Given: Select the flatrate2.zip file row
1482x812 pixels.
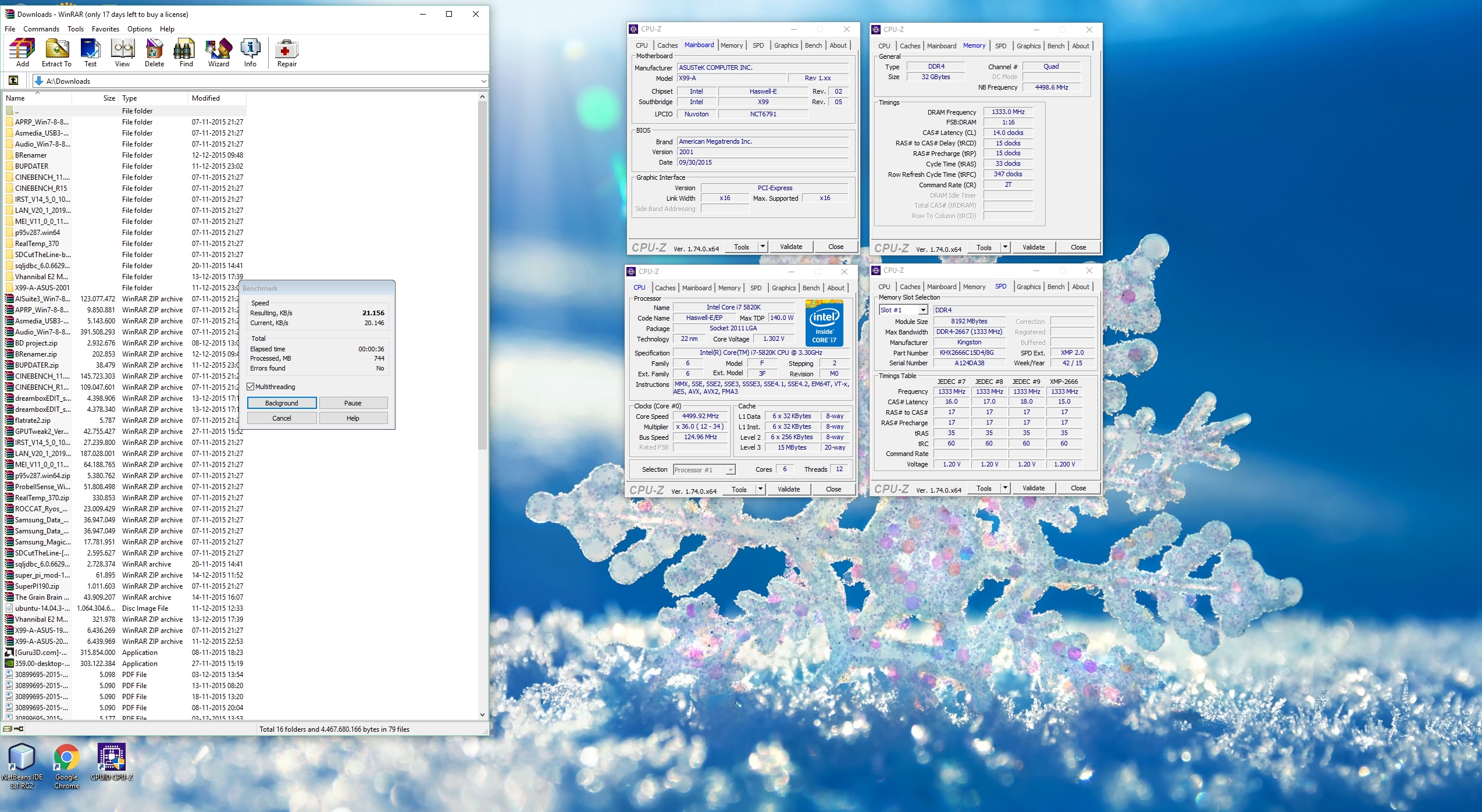Looking at the screenshot, I should [x=125, y=421].
